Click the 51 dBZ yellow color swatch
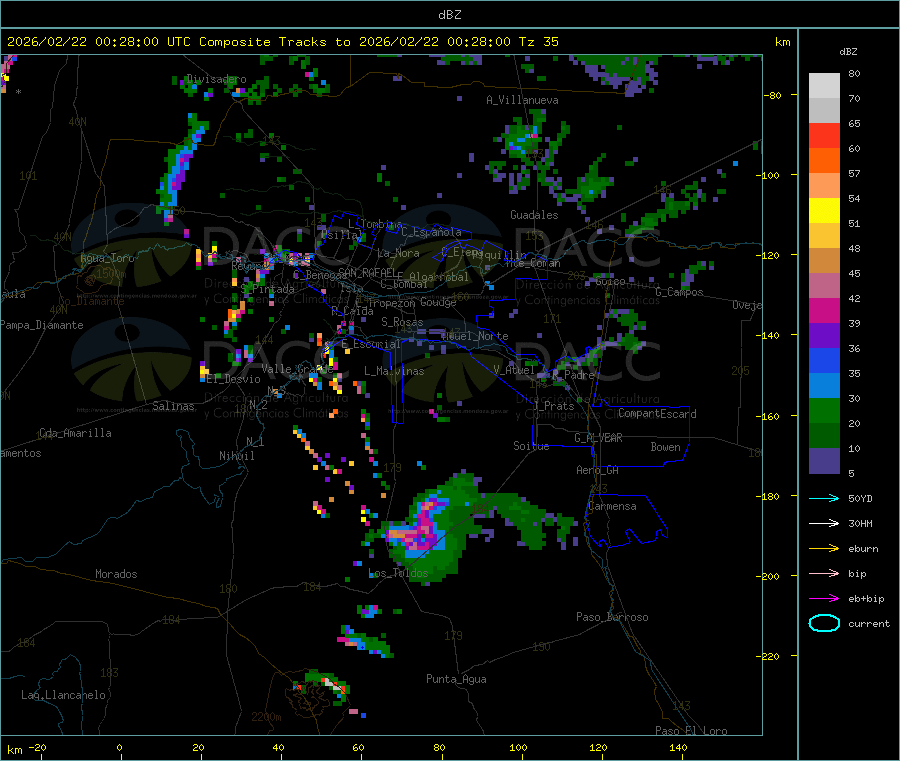 coord(824,211)
